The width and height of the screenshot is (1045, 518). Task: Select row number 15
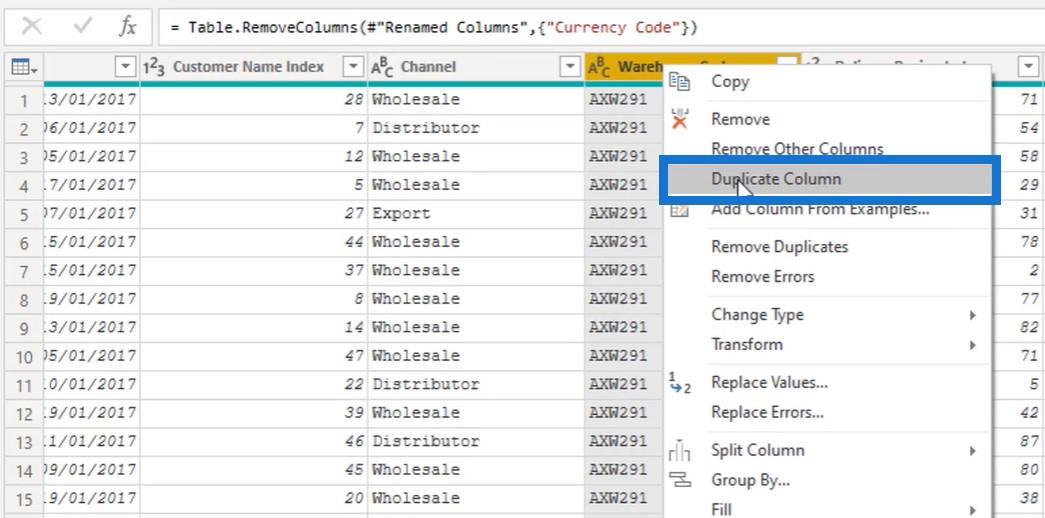[24, 499]
